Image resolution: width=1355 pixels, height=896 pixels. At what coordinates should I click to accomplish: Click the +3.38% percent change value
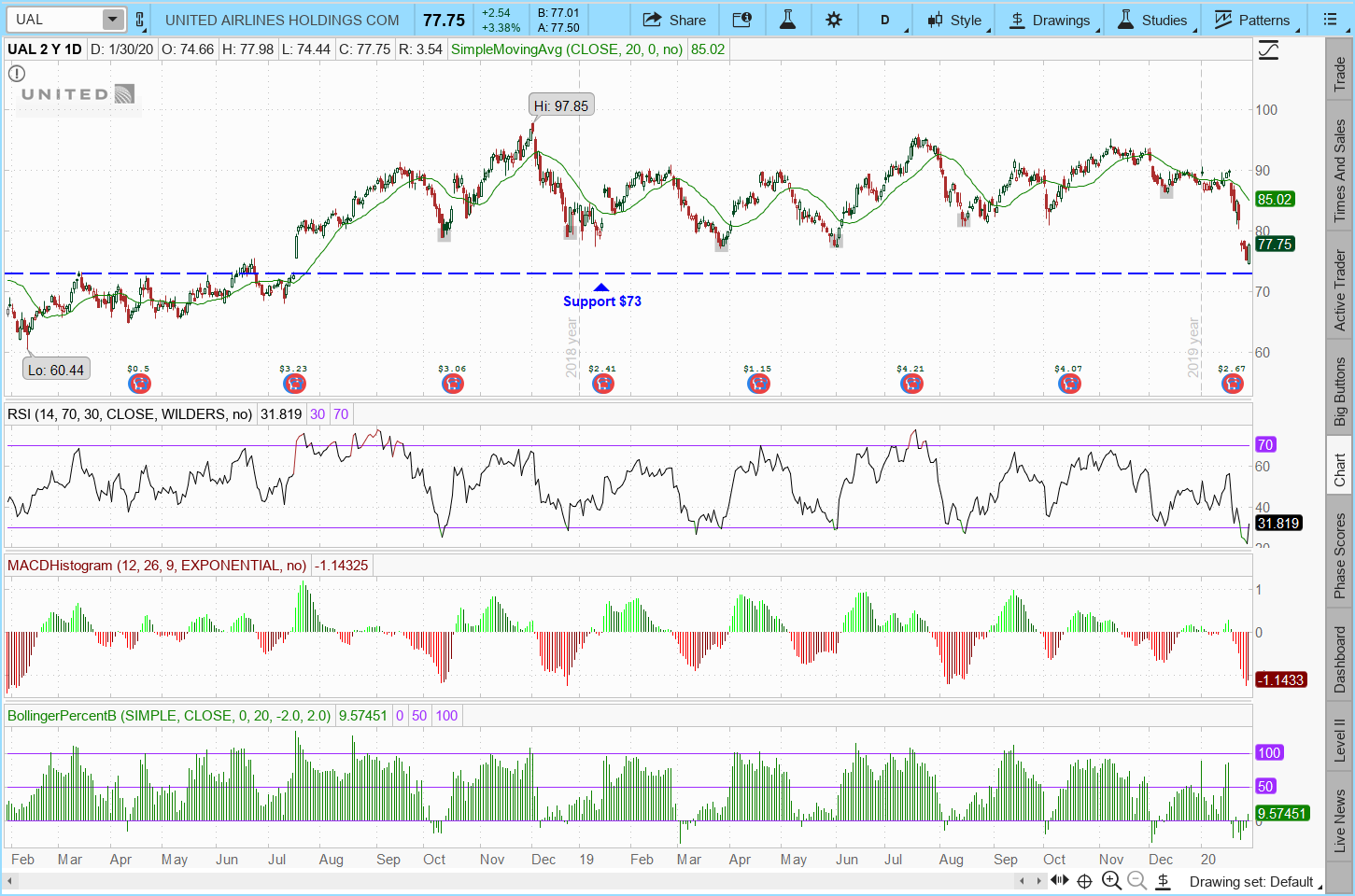tap(501, 27)
